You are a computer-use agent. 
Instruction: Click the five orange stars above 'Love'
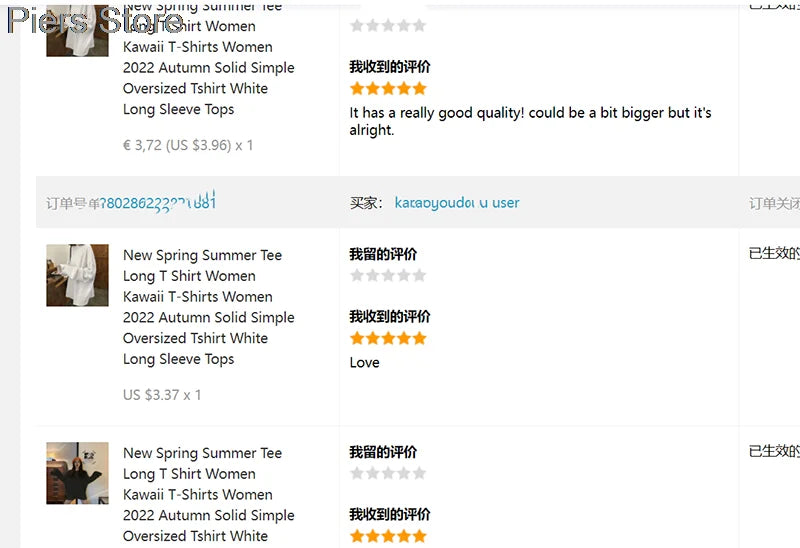[388, 338]
